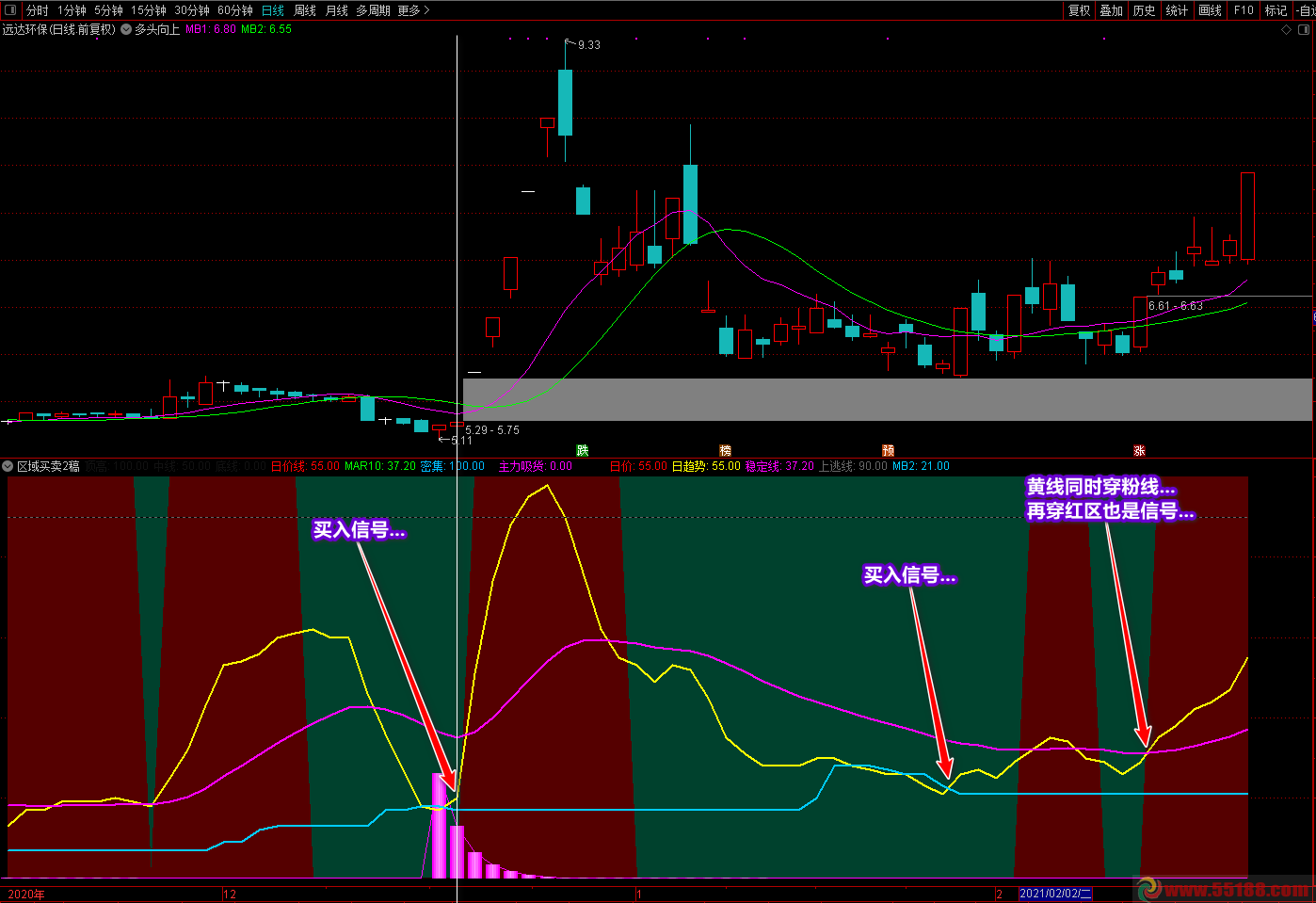This screenshot has width=1316, height=903.
Task: Click the F10 company info button
Action: pyautogui.click(x=1244, y=10)
